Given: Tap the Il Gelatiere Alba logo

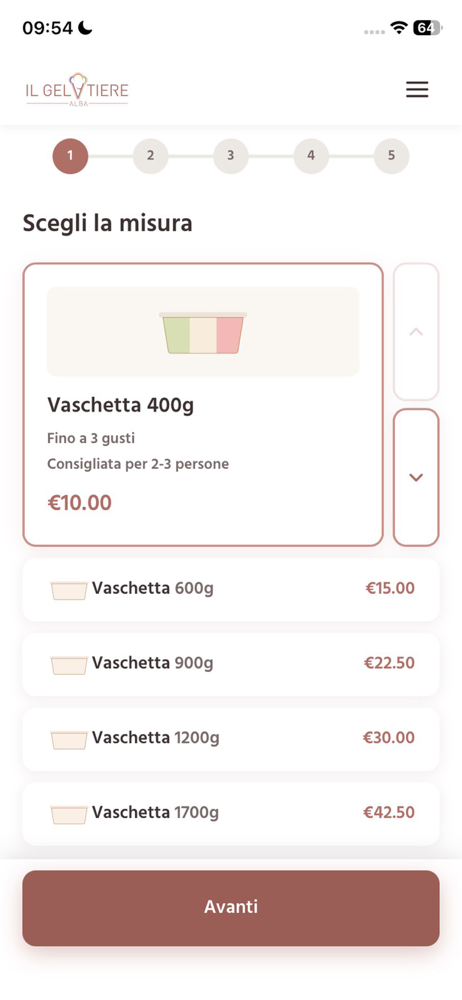Looking at the screenshot, I should coord(77,89).
